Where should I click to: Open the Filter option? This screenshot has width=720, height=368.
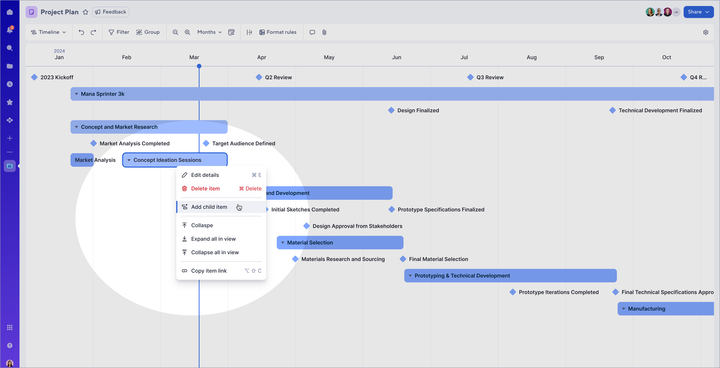click(119, 32)
